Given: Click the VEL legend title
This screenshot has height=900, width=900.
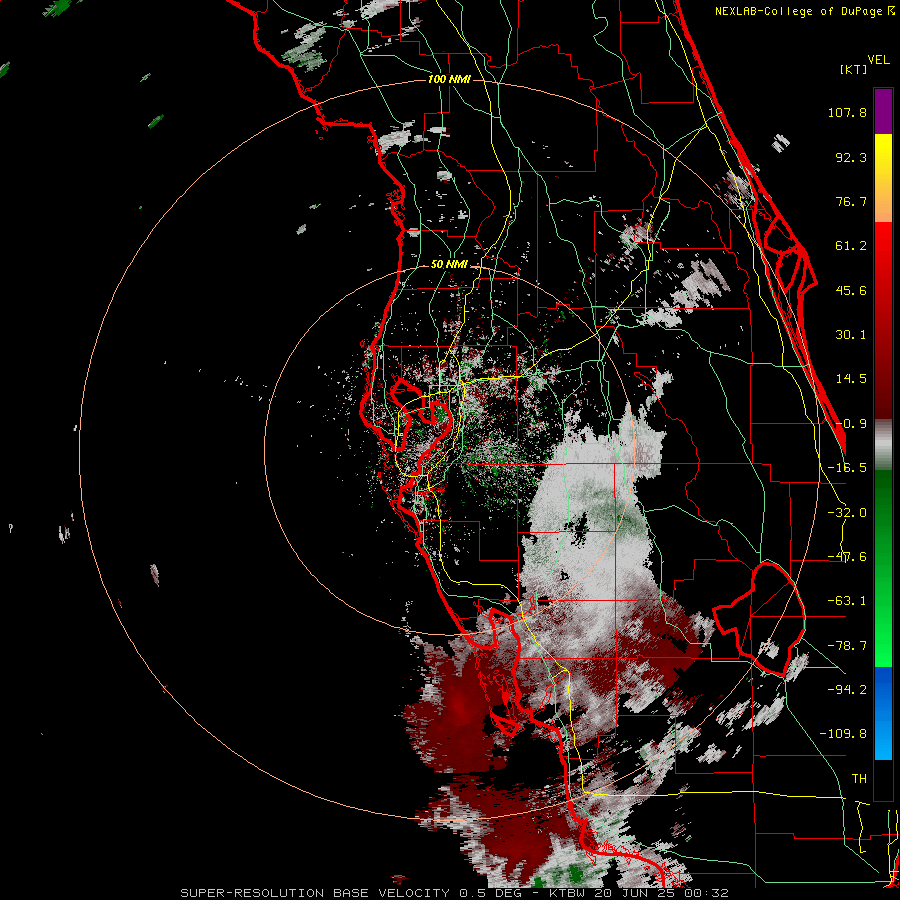Looking at the screenshot, I should point(878,60).
